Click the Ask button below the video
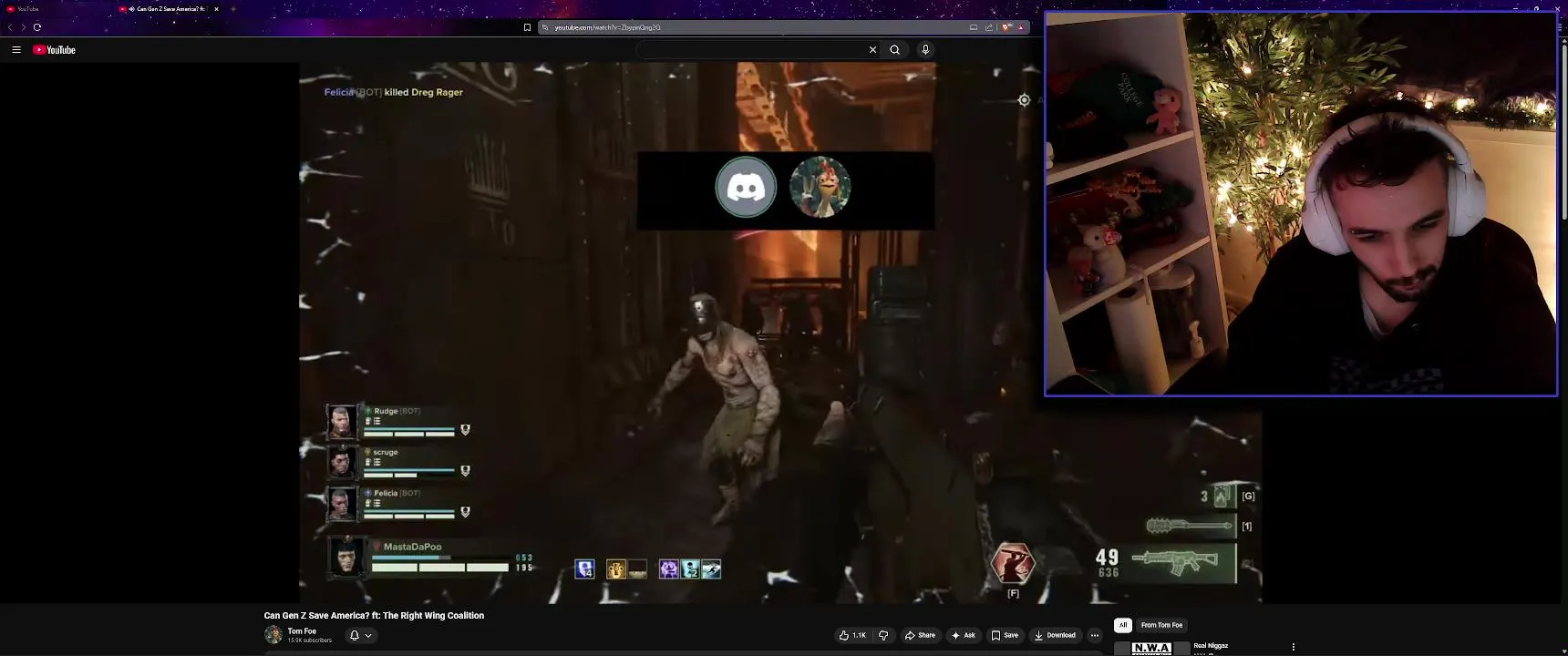 tap(963, 636)
